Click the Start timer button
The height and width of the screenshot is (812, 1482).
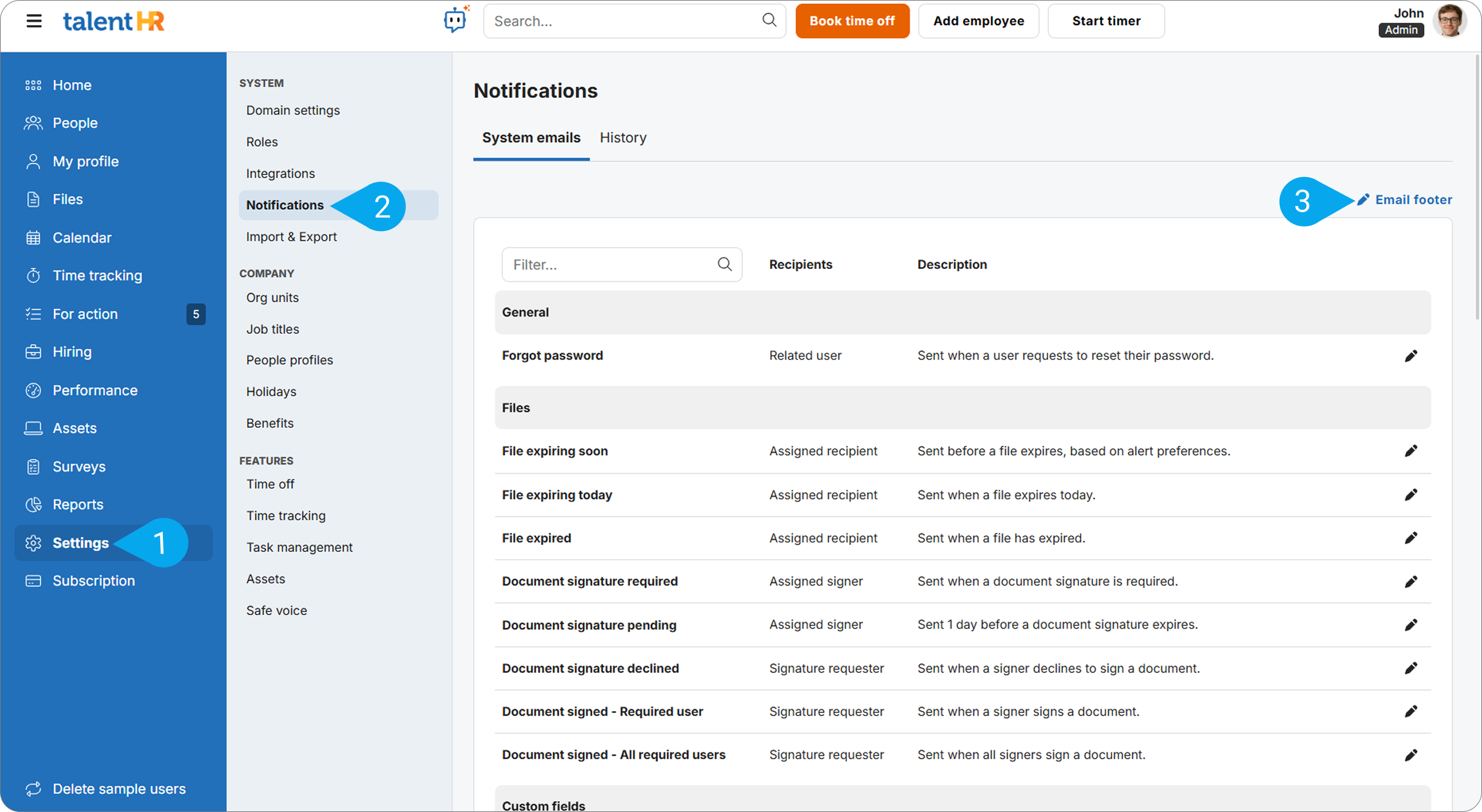tap(1105, 21)
